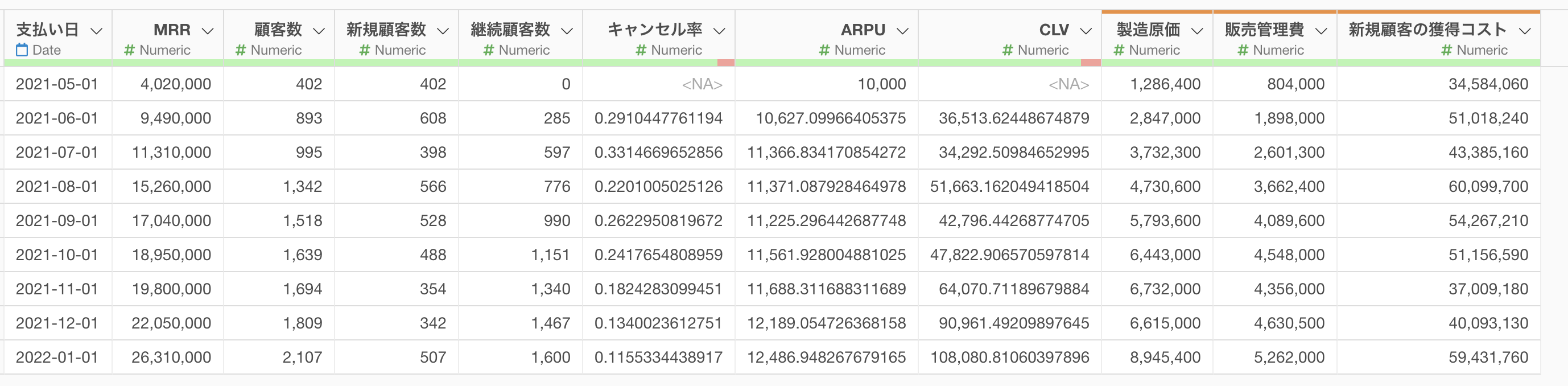1568x386 pixels.
Task: Click 製造原価 value 8,945,400
Action: (1165, 357)
